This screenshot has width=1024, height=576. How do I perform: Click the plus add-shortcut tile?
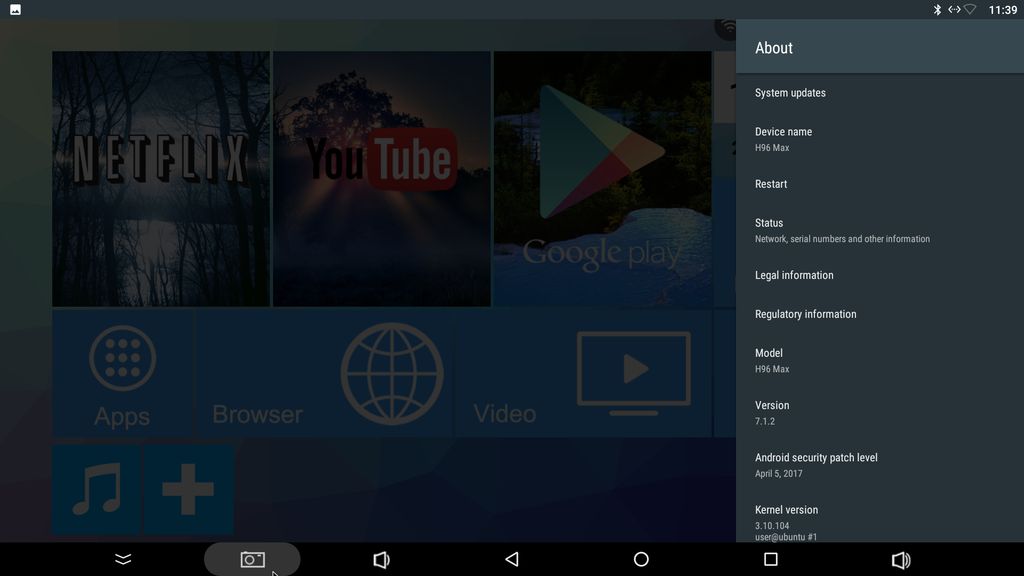tap(189, 490)
